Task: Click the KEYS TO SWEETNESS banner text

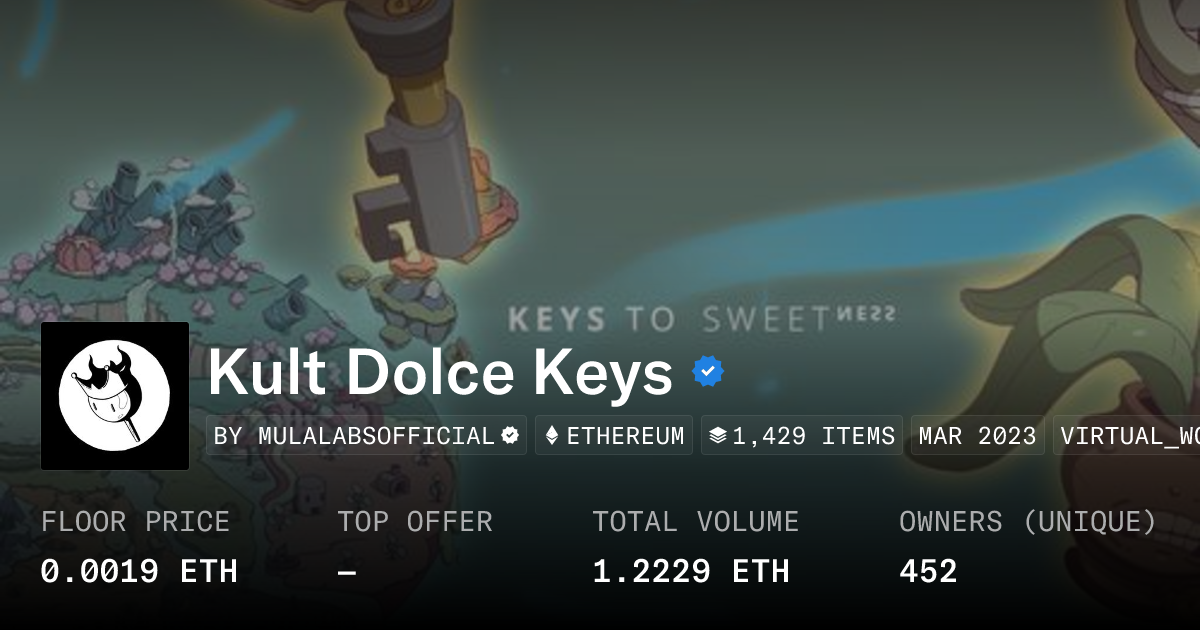Action: [700, 320]
